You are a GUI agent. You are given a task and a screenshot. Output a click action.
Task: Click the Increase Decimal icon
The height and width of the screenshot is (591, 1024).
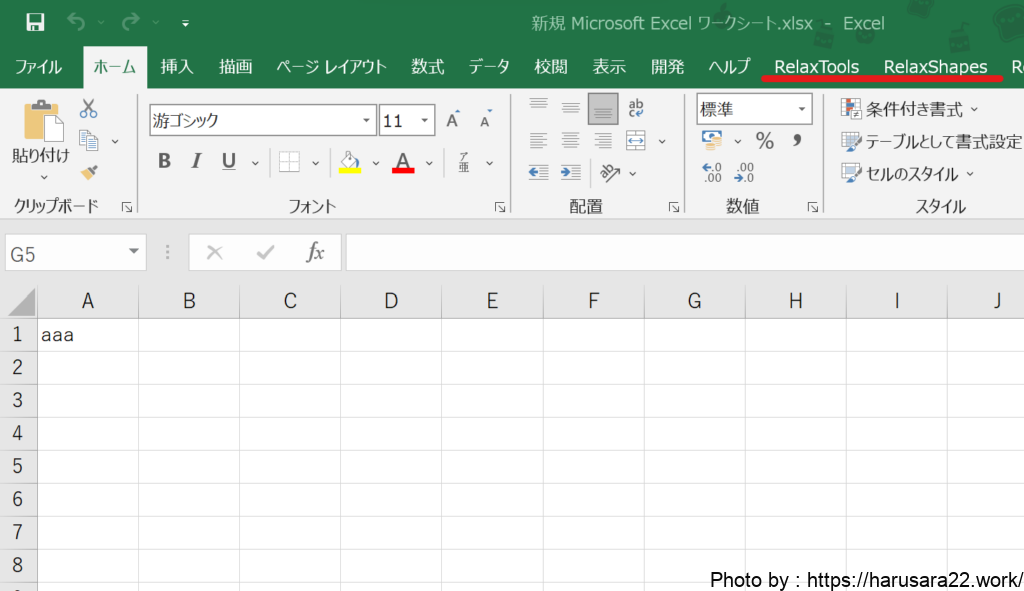[712, 173]
